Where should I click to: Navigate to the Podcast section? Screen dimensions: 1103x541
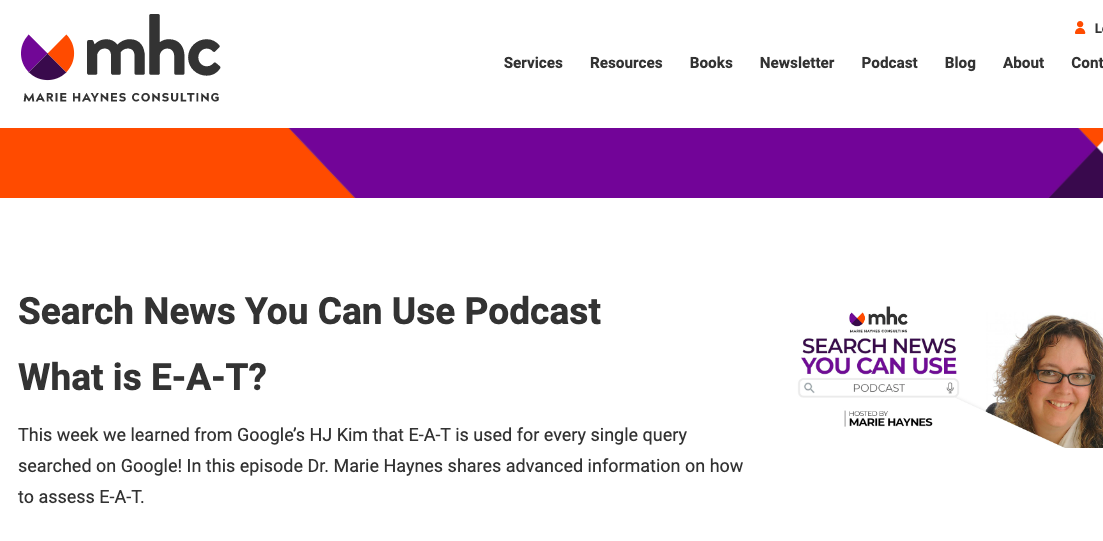coord(889,63)
